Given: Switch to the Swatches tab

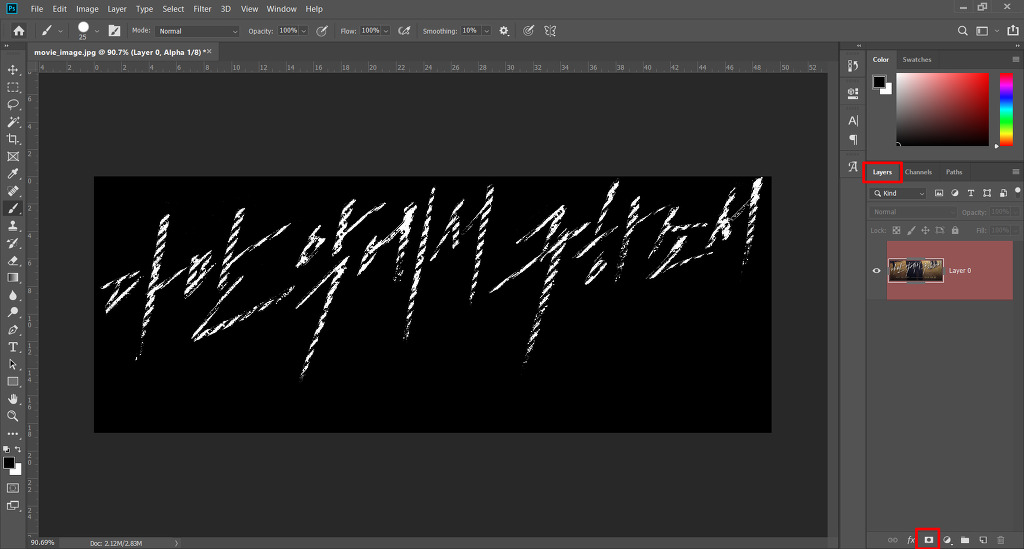Looking at the screenshot, I should click(x=916, y=59).
